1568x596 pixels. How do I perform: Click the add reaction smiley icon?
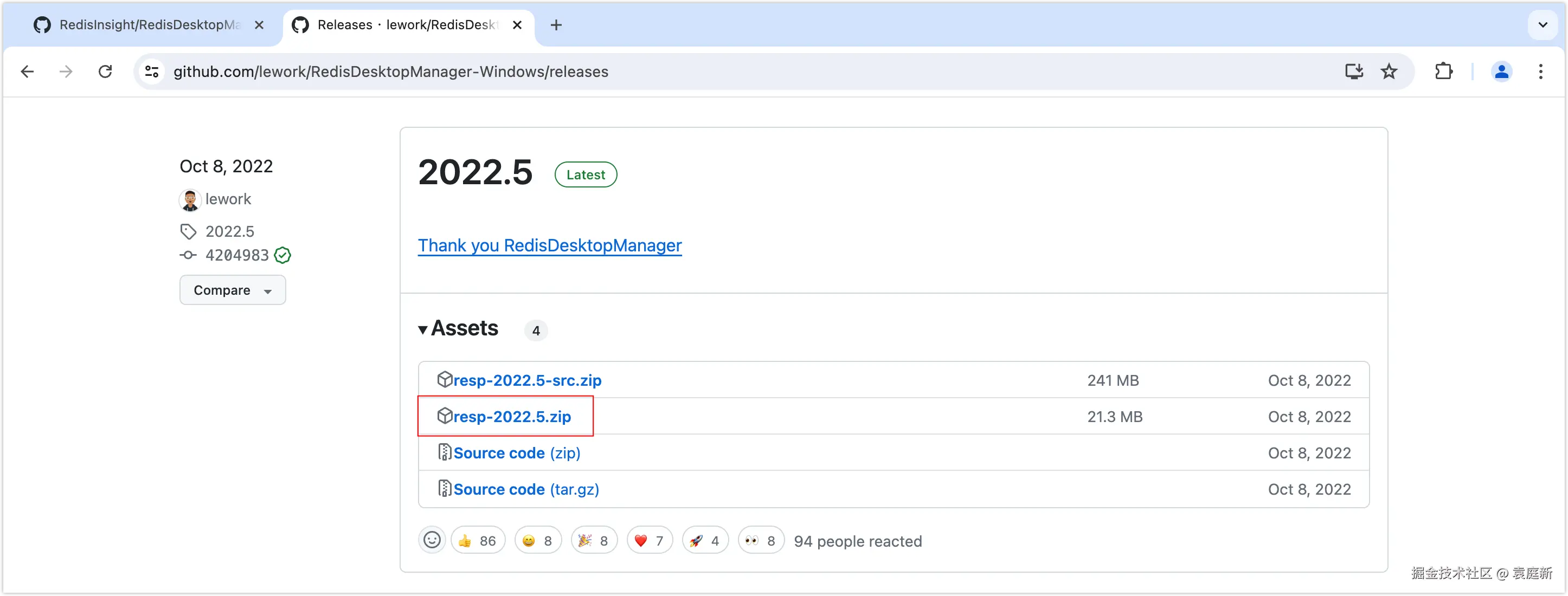[x=432, y=540]
